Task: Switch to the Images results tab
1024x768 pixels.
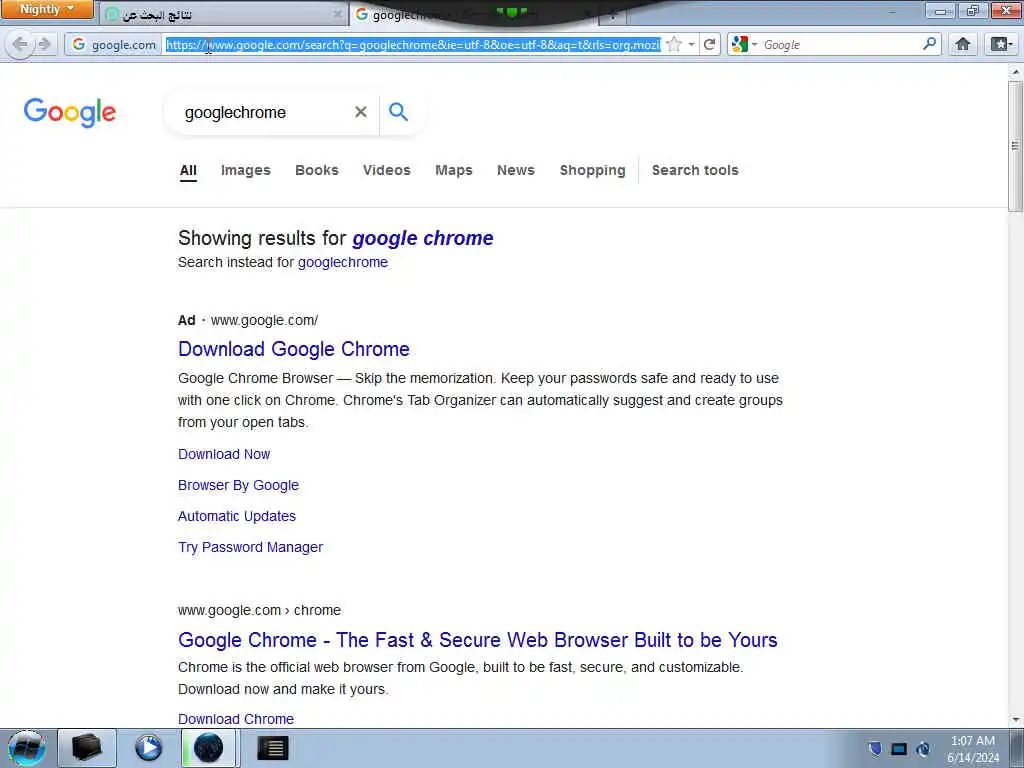Action: [x=246, y=170]
